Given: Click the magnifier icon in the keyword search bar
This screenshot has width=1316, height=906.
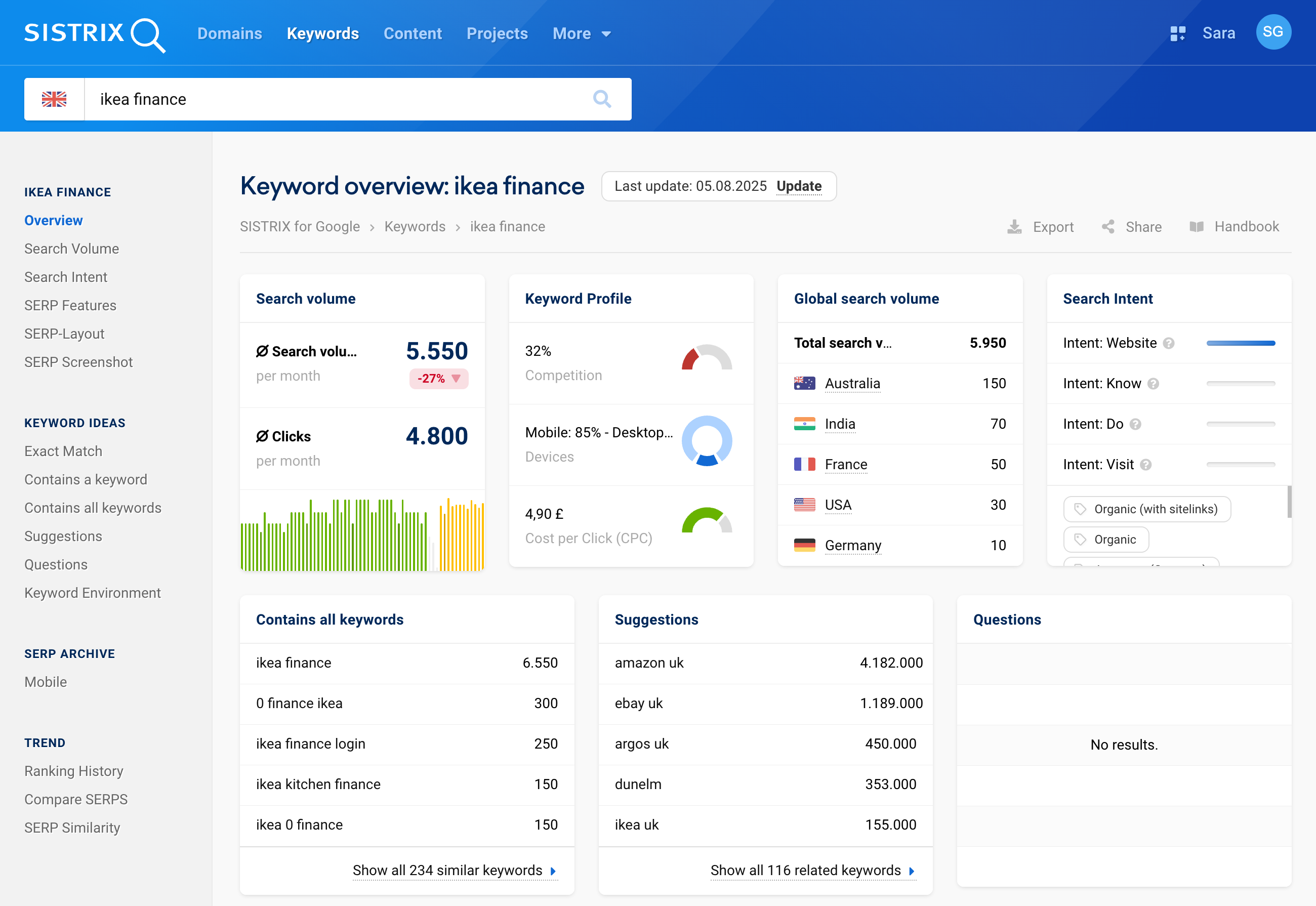Looking at the screenshot, I should pos(602,99).
